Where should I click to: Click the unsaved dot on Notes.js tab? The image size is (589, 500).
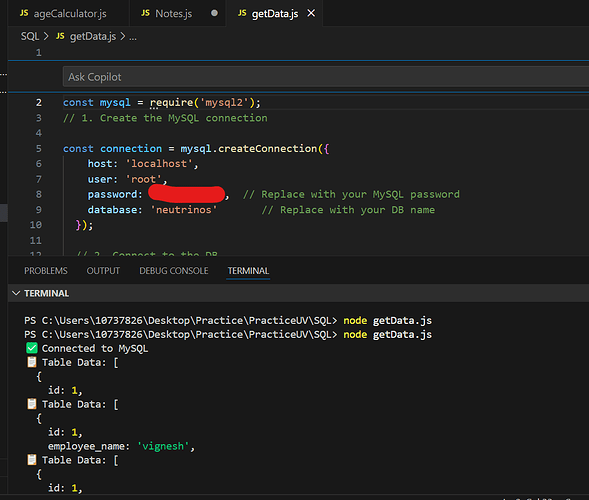tap(214, 13)
